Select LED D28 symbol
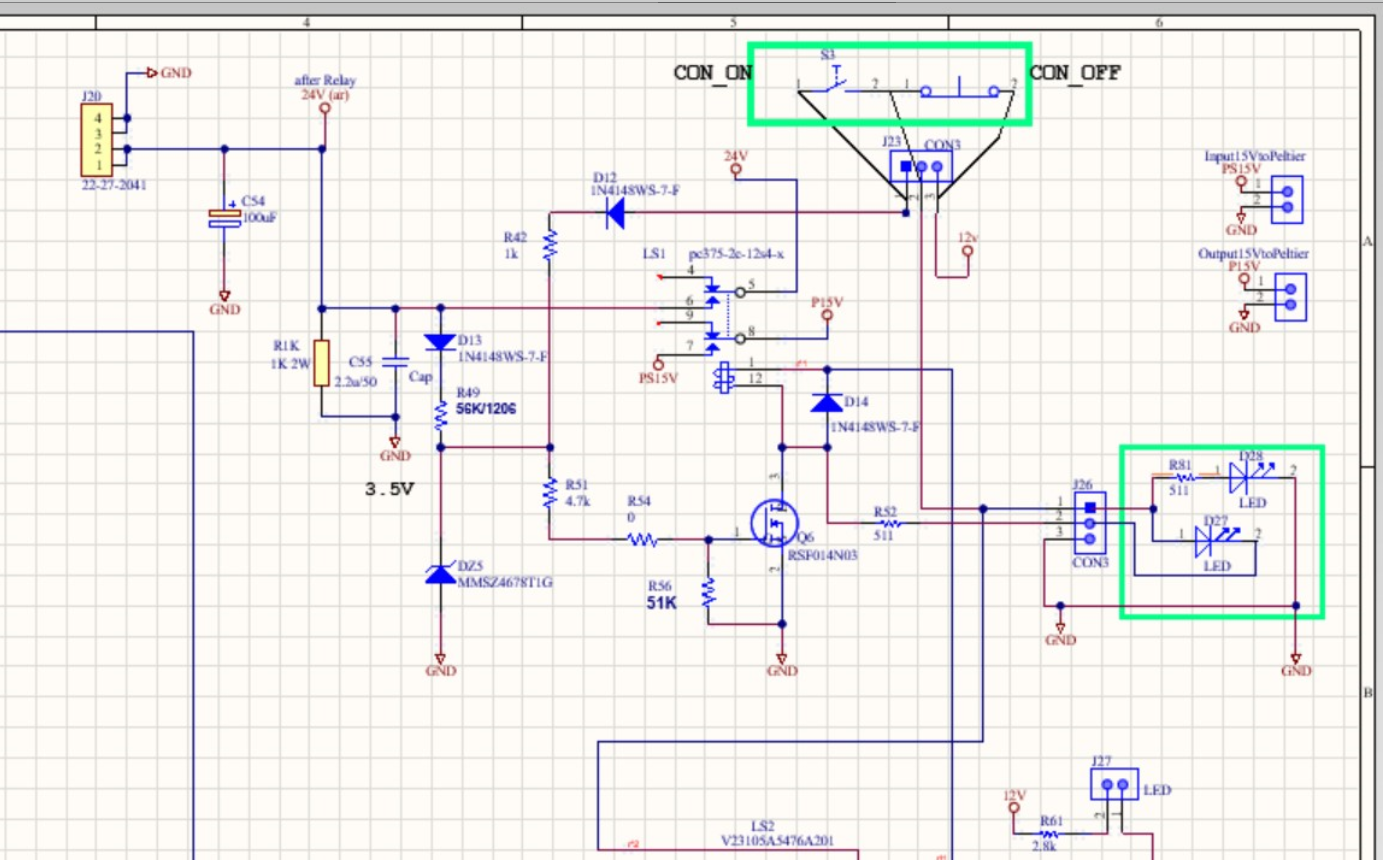 pos(1251,478)
